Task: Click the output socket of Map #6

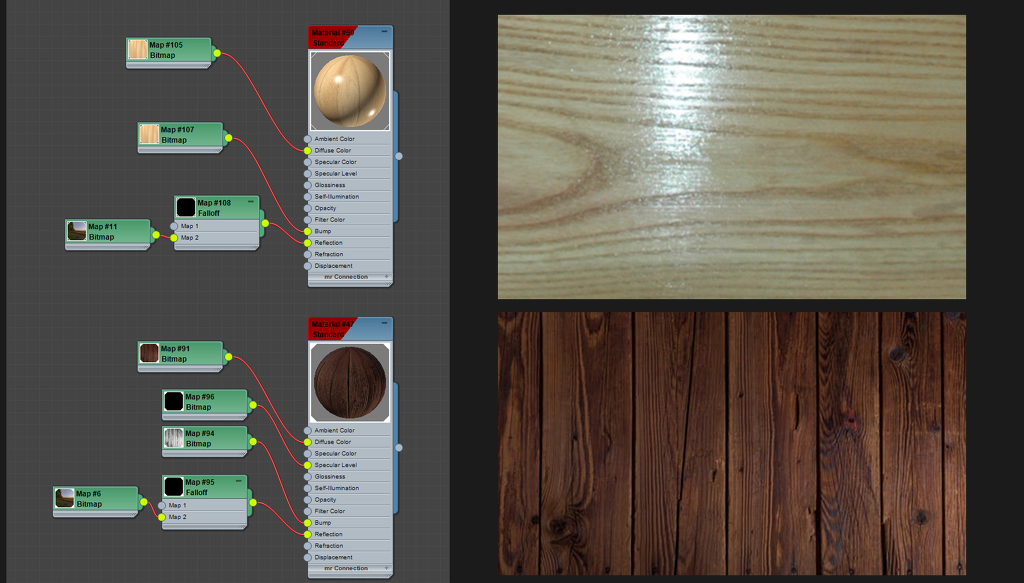Action: point(144,502)
